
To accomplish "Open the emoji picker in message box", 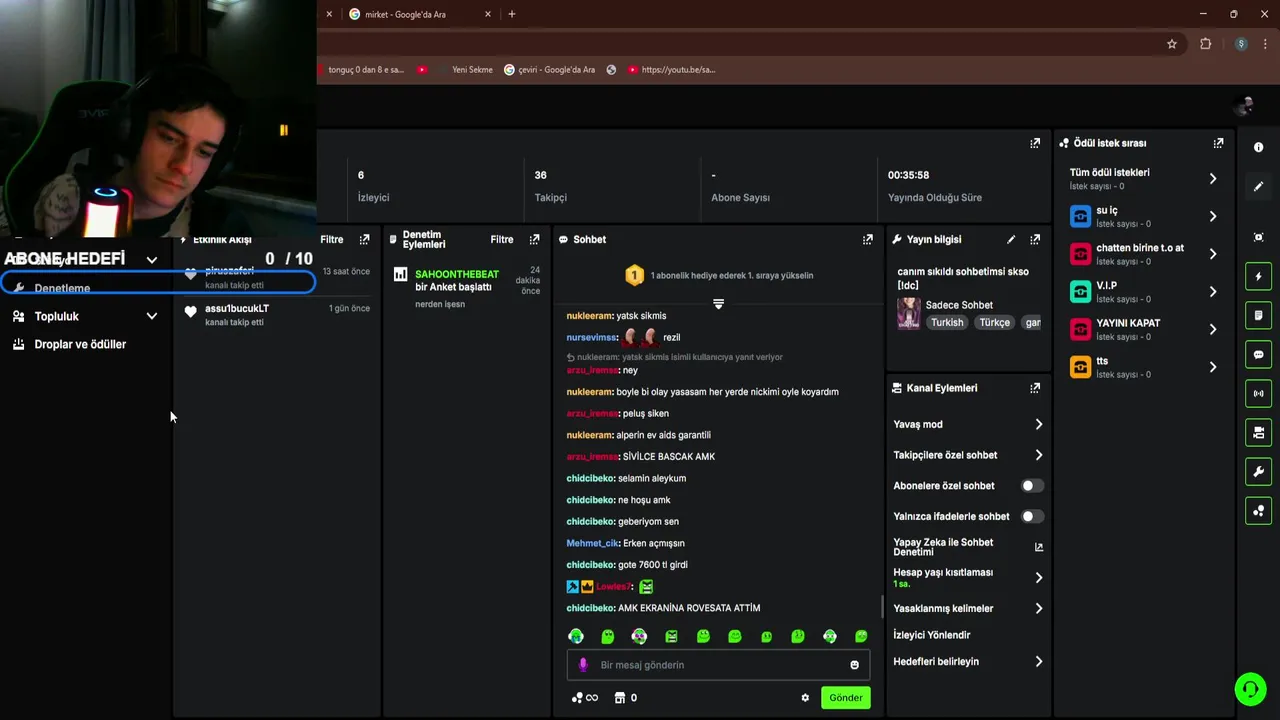I will (854, 665).
